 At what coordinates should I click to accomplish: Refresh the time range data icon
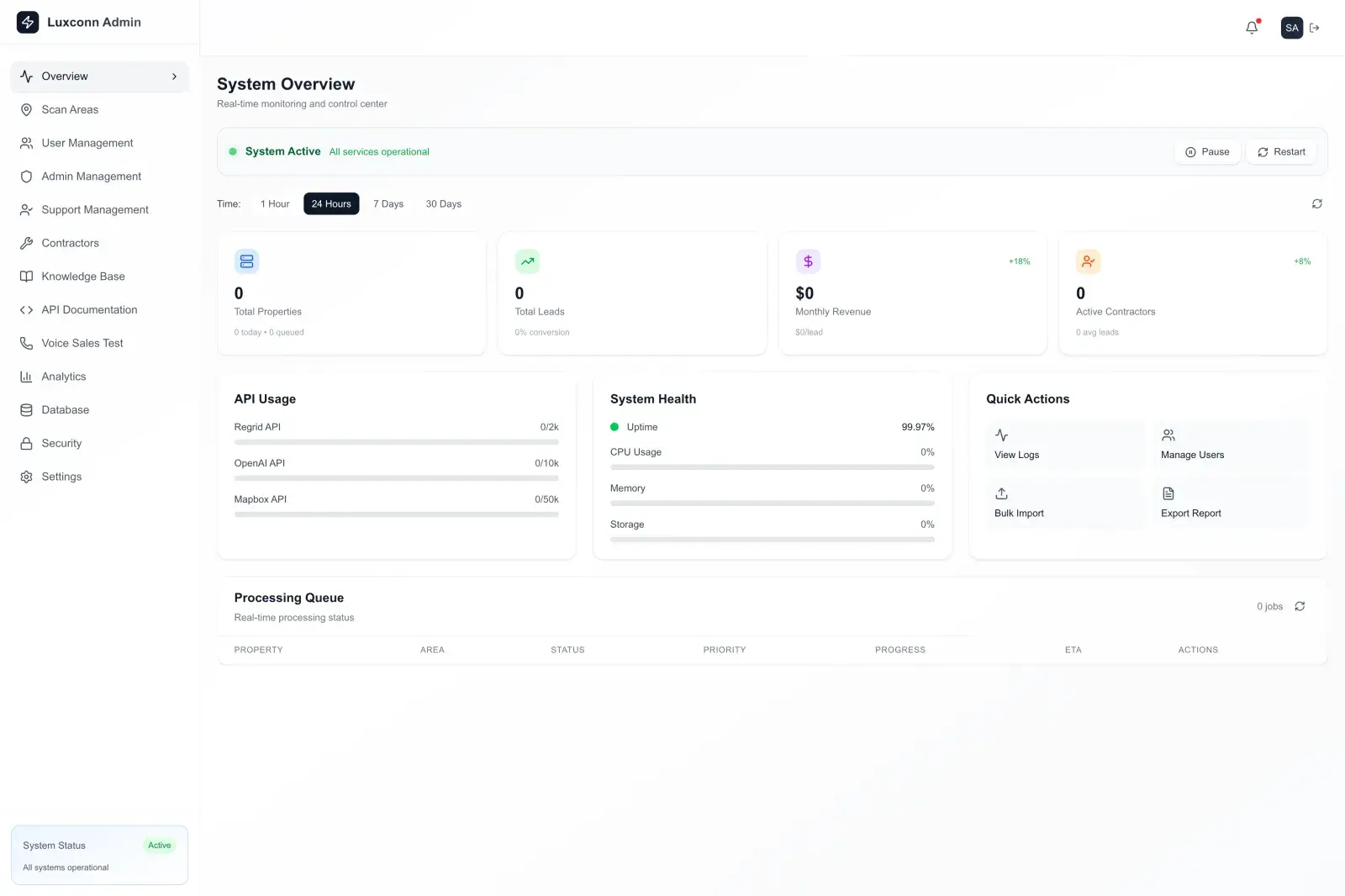tap(1317, 204)
